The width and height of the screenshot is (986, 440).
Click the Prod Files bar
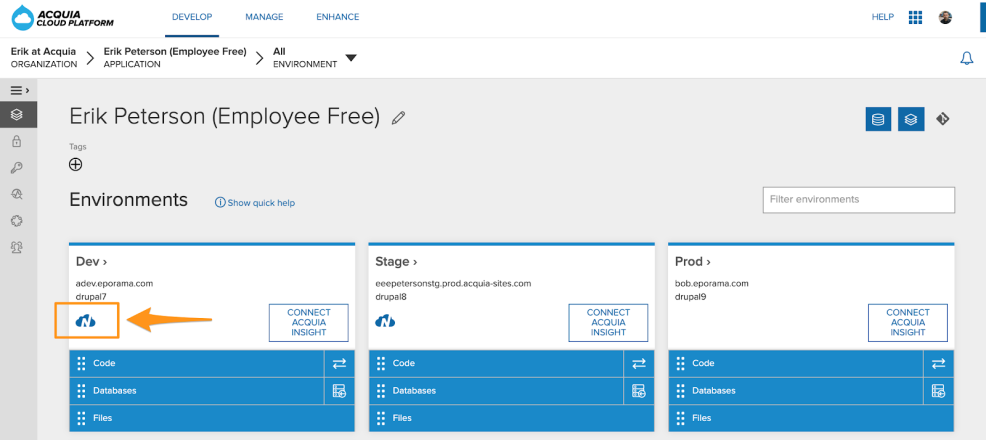point(811,418)
